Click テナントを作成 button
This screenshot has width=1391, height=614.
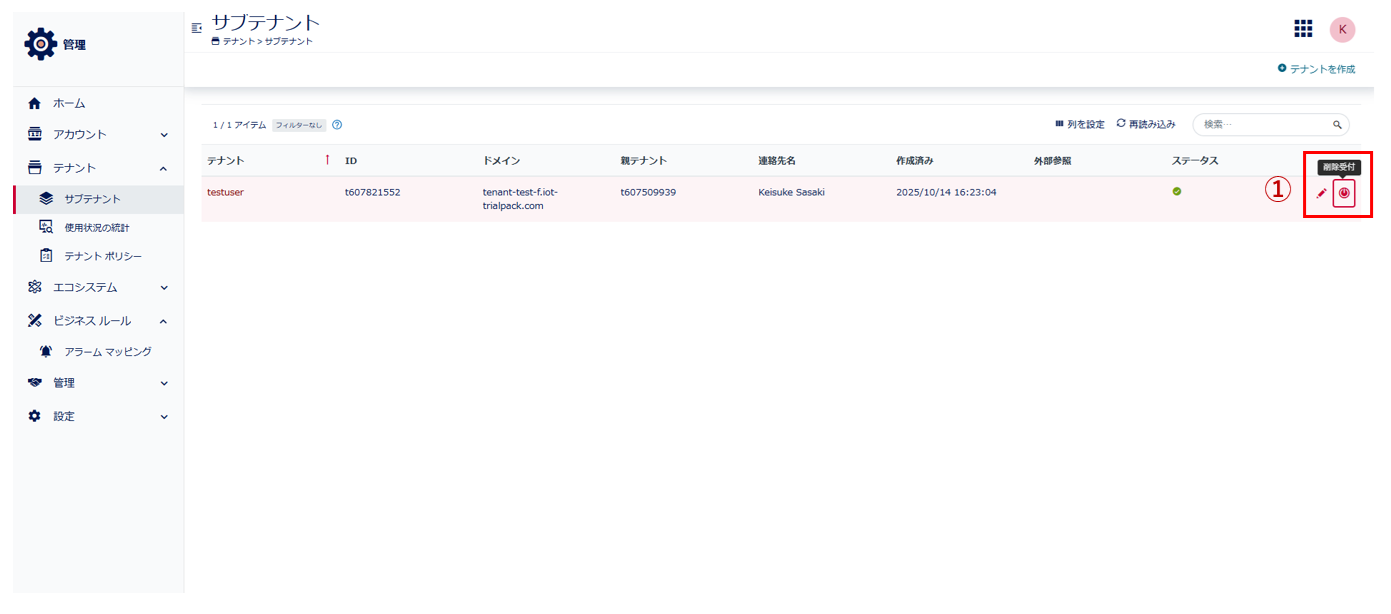1316,69
